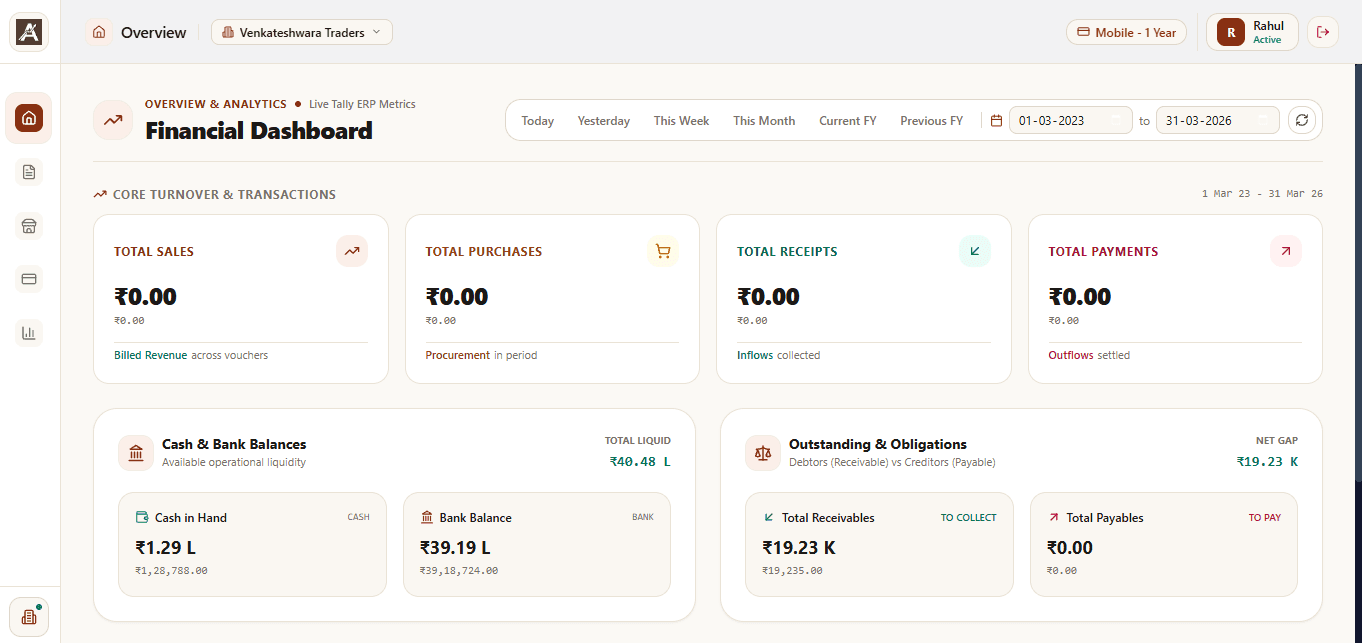
Task: Click the arrow icon beside Total Receivables
Action: [769, 517]
